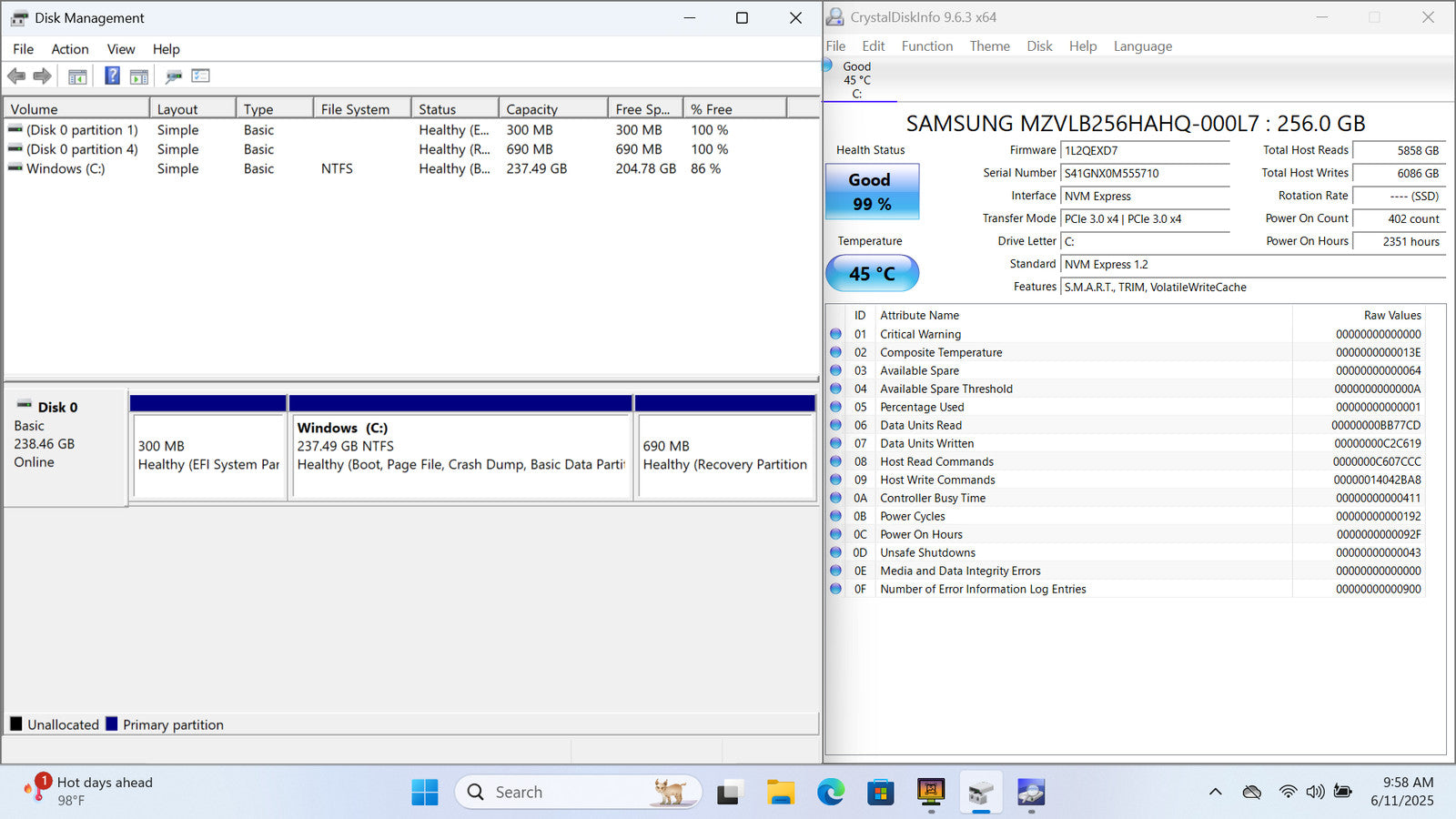Screen dimensions: 1456x819
Task: Click the Good 99 % health status button
Action: pos(872,192)
